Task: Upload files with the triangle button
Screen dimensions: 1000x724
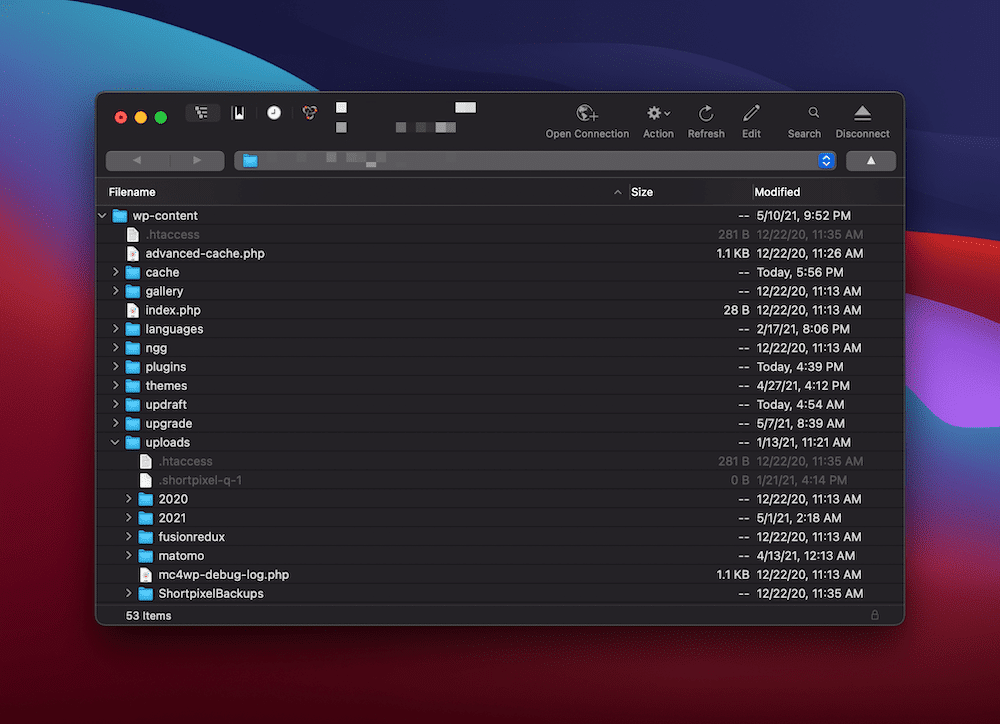Action: click(870, 160)
